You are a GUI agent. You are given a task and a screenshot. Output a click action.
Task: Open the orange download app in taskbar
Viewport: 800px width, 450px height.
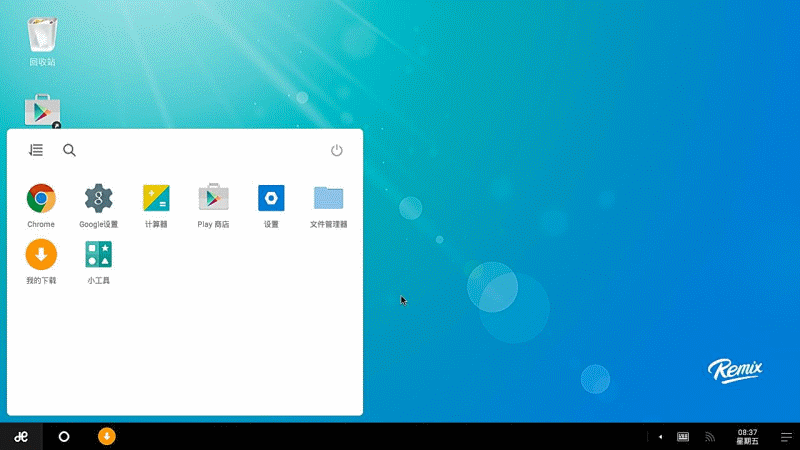point(107,437)
